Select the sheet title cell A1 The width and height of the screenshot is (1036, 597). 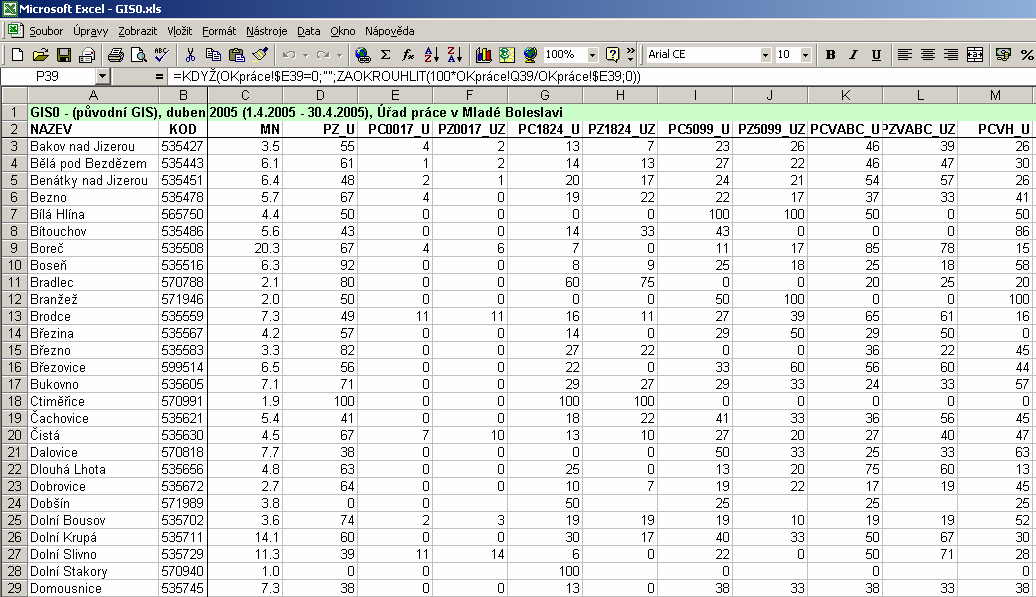93,112
